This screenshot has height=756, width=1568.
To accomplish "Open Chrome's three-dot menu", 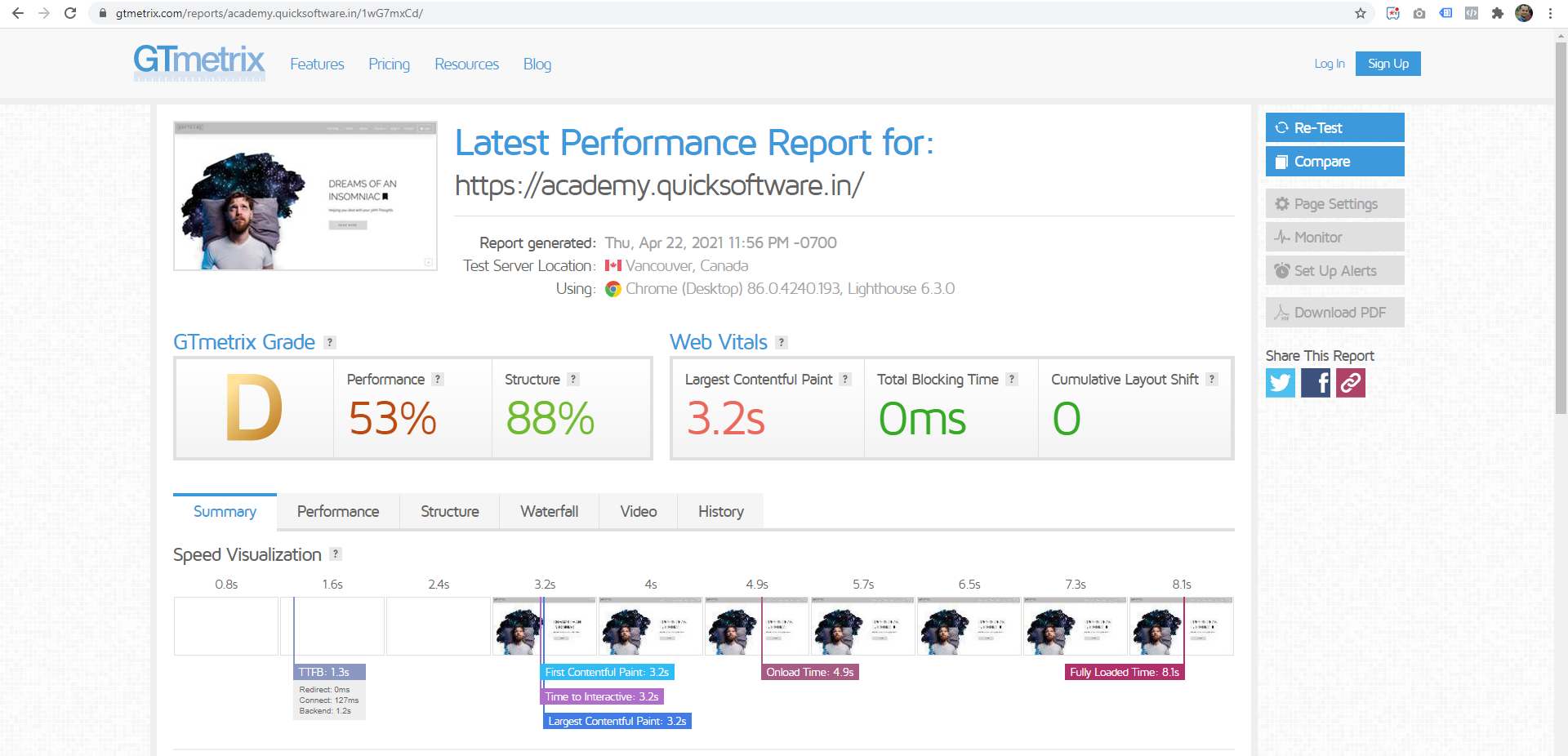I will point(1550,13).
